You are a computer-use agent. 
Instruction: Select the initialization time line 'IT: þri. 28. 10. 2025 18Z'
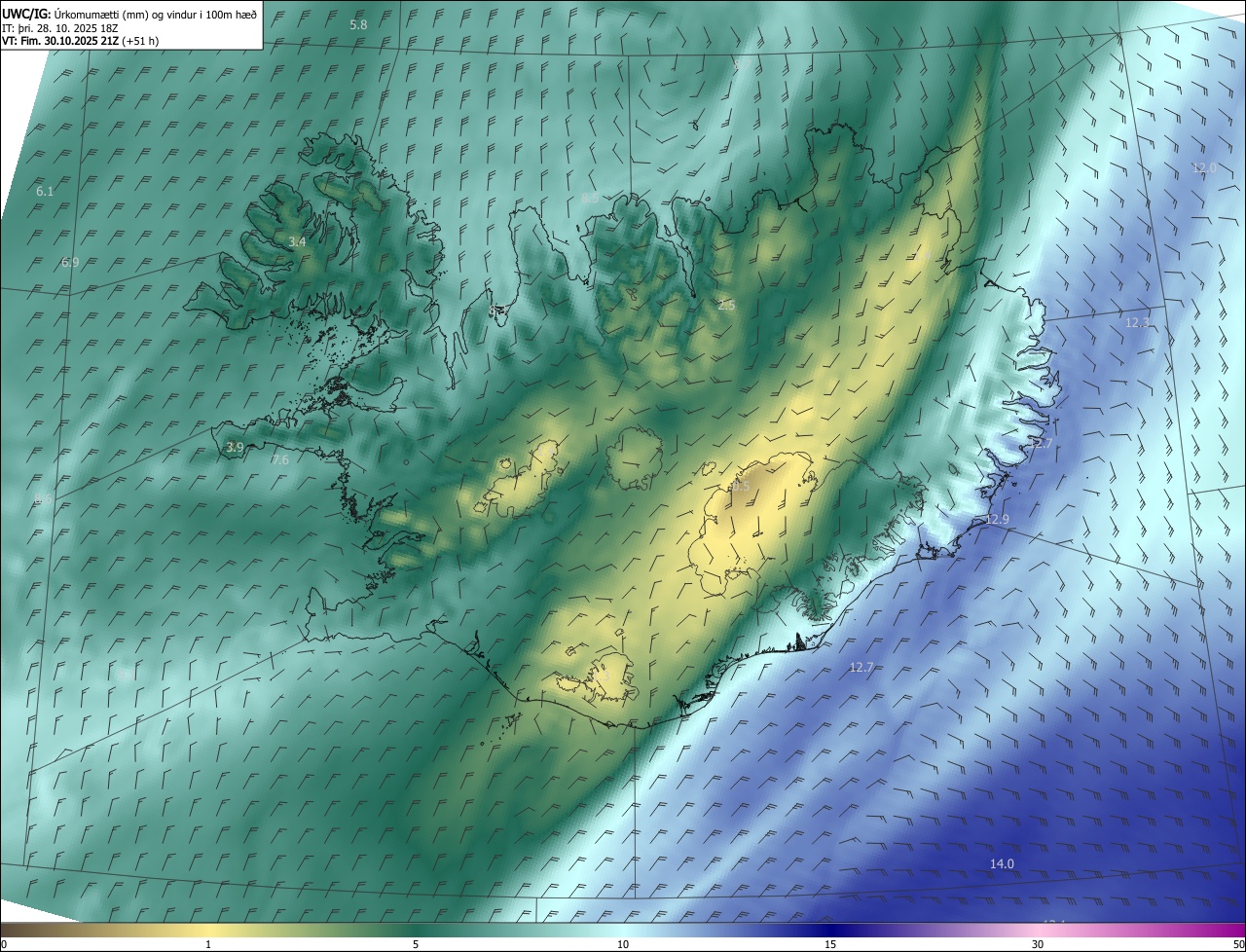tap(60, 27)
